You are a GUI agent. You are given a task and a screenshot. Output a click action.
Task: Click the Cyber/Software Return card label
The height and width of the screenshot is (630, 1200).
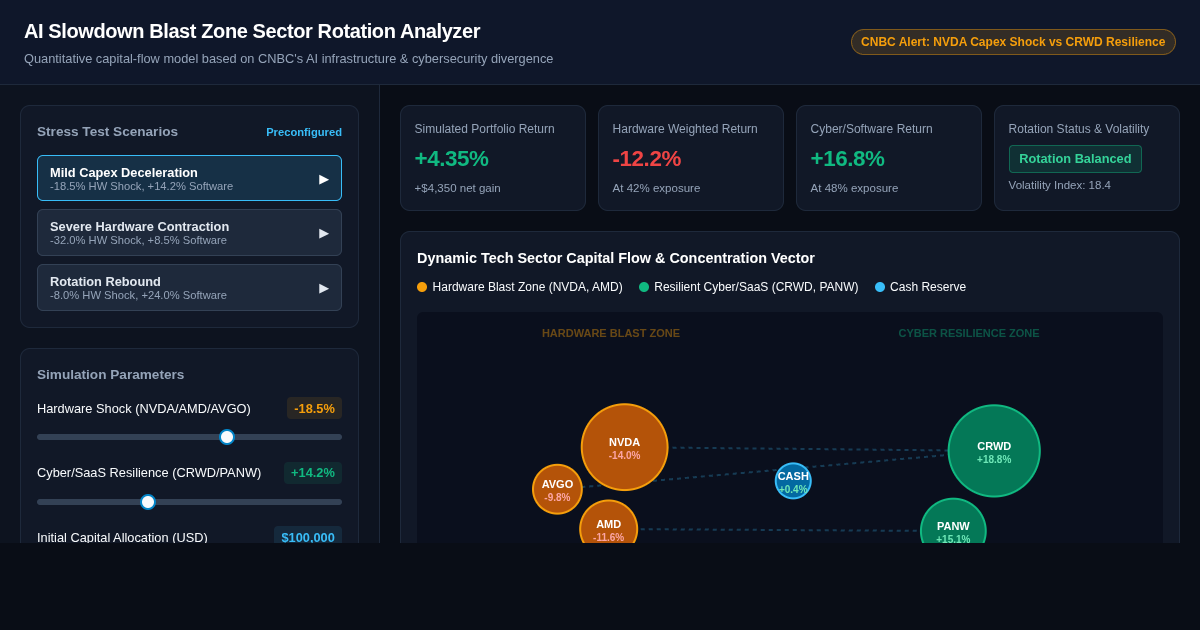coord(872,129)
